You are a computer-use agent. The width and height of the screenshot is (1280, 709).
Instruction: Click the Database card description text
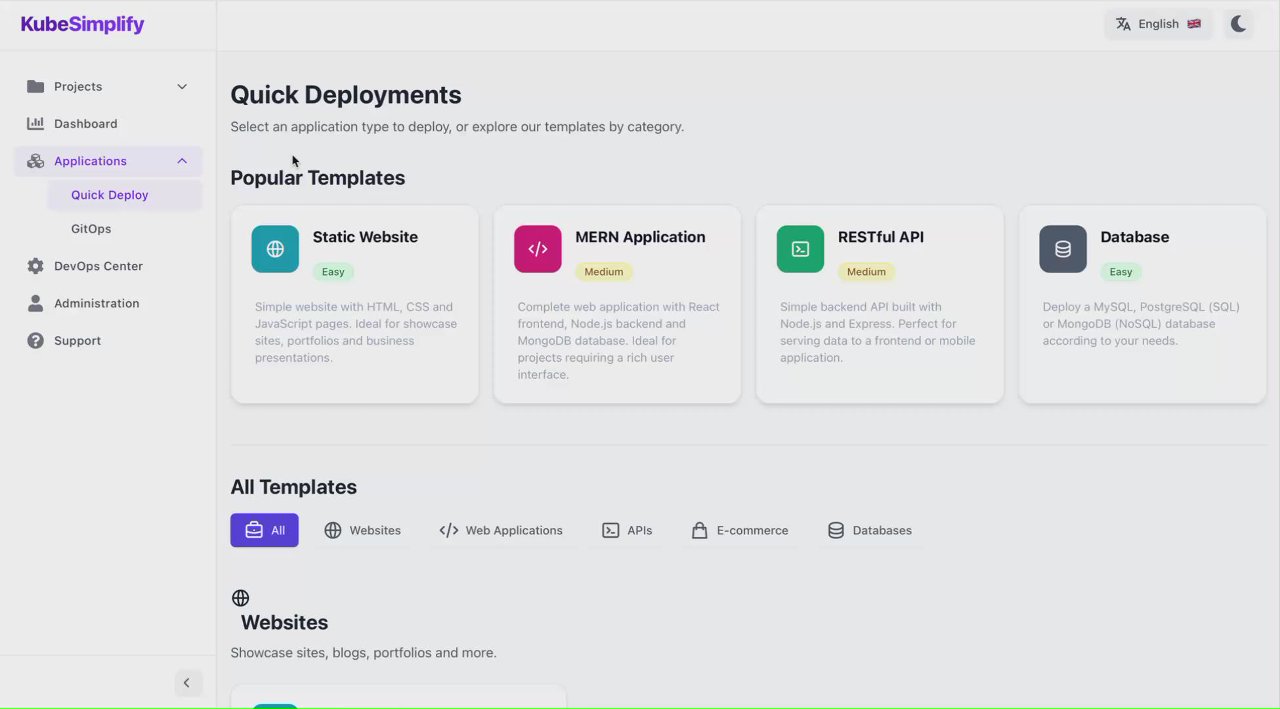pos(1141,324)
